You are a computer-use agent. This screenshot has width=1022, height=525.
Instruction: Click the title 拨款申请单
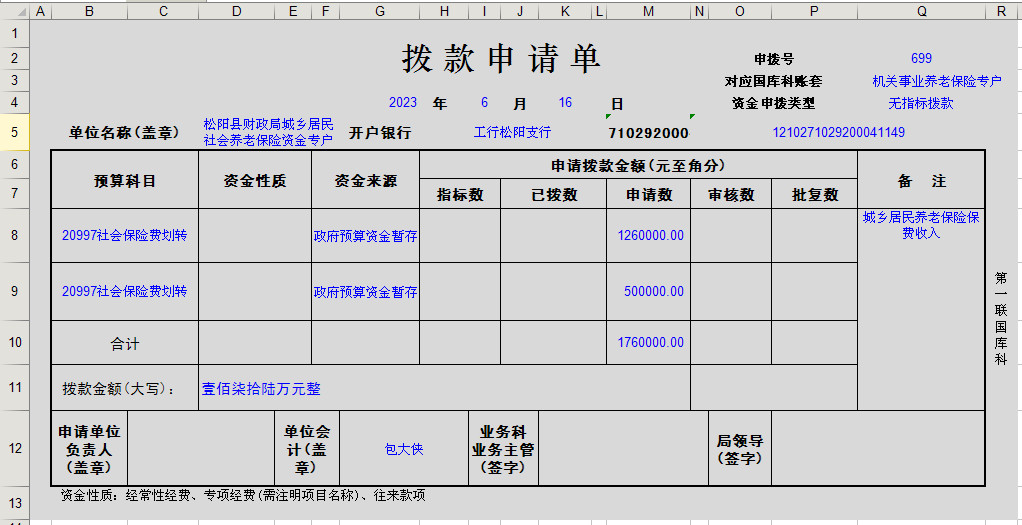(x=501, y=59)
